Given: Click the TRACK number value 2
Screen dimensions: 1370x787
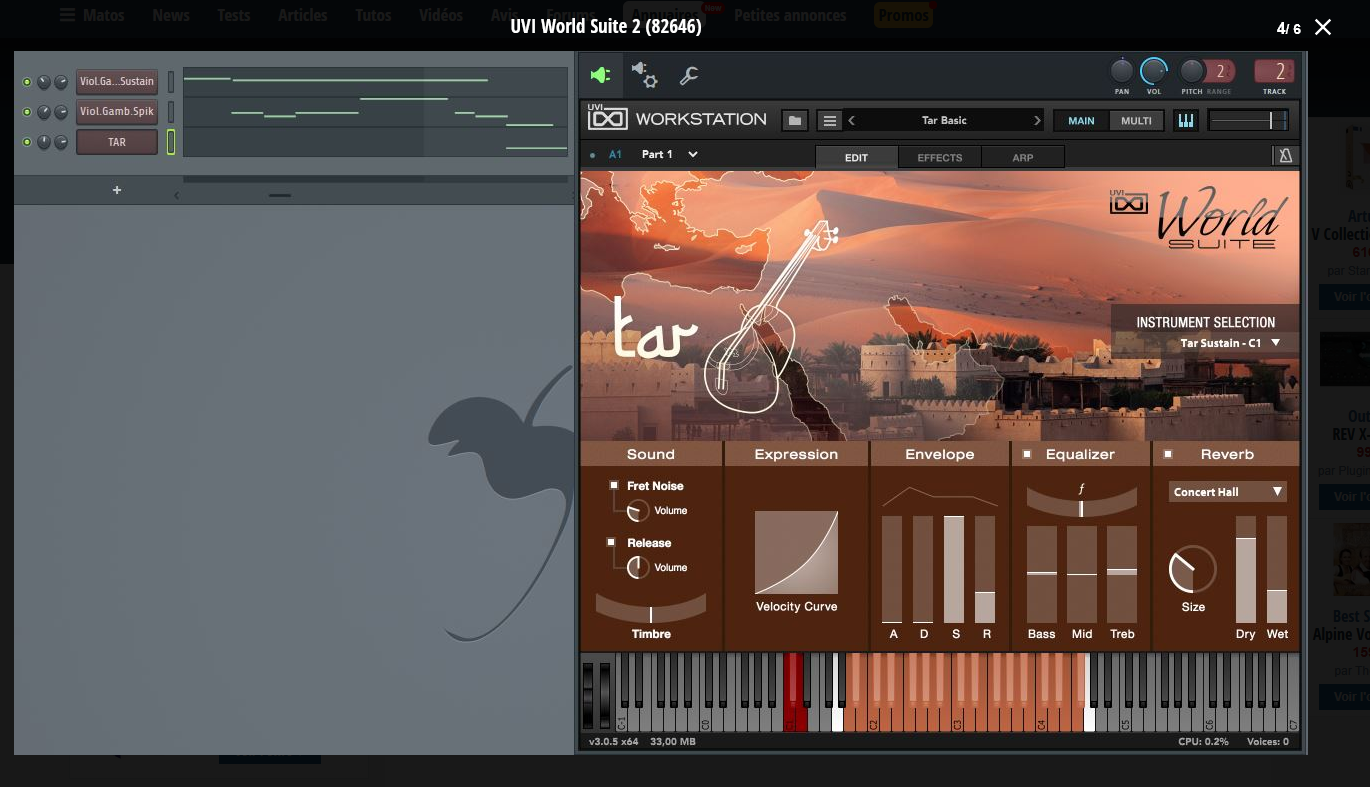Looking at the screenshot, I should tap(1274, 71).
